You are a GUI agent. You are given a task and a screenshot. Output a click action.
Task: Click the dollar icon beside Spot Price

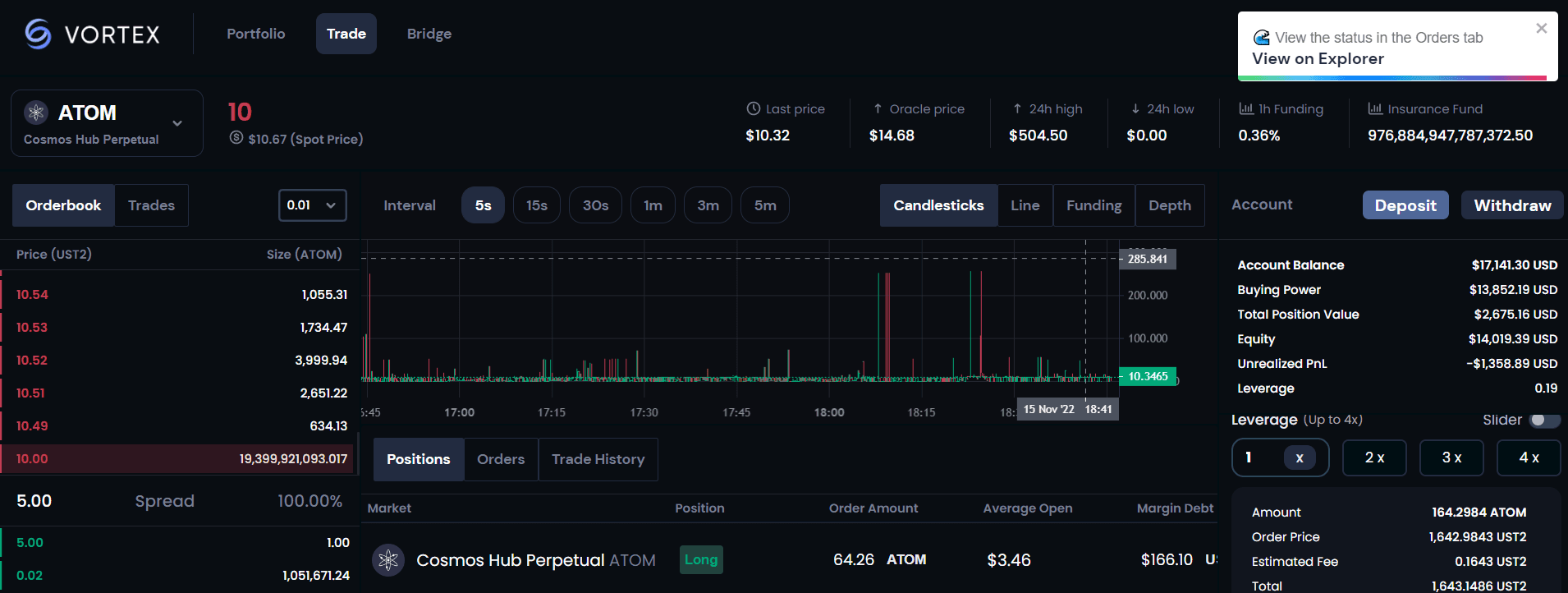pos(236,138)
